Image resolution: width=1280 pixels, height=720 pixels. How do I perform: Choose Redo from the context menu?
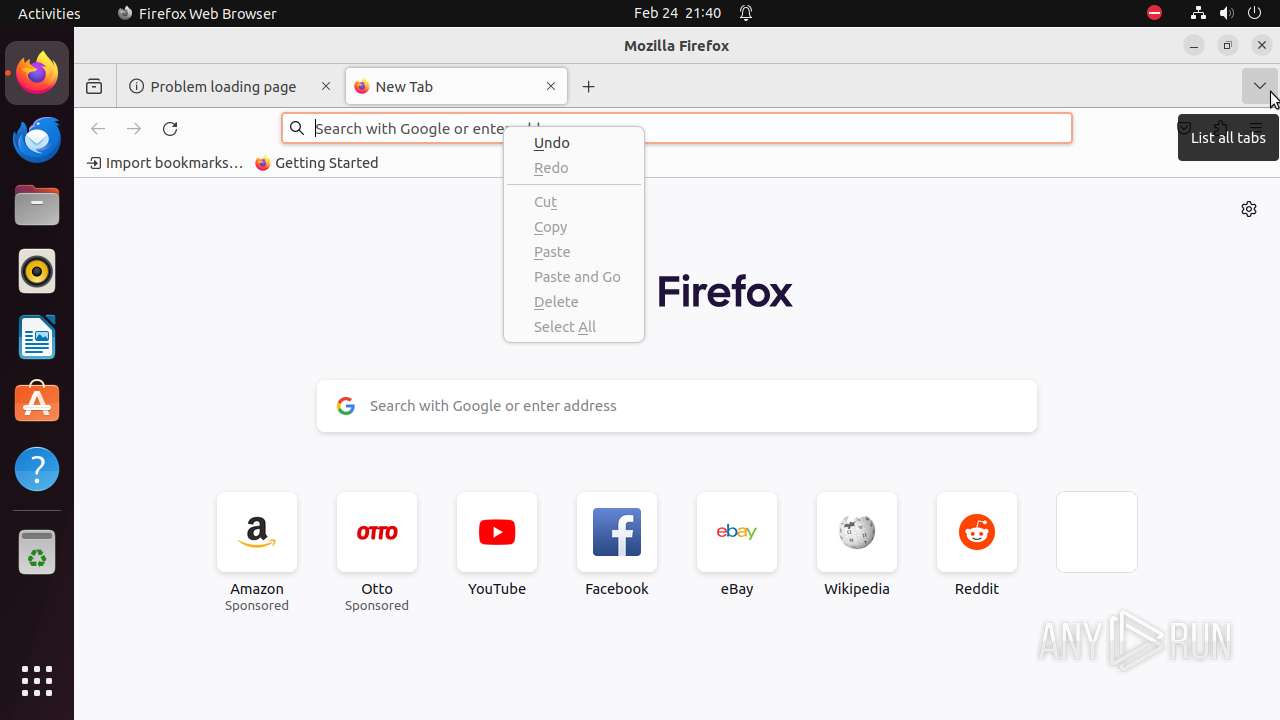click(x=574, y=168)
